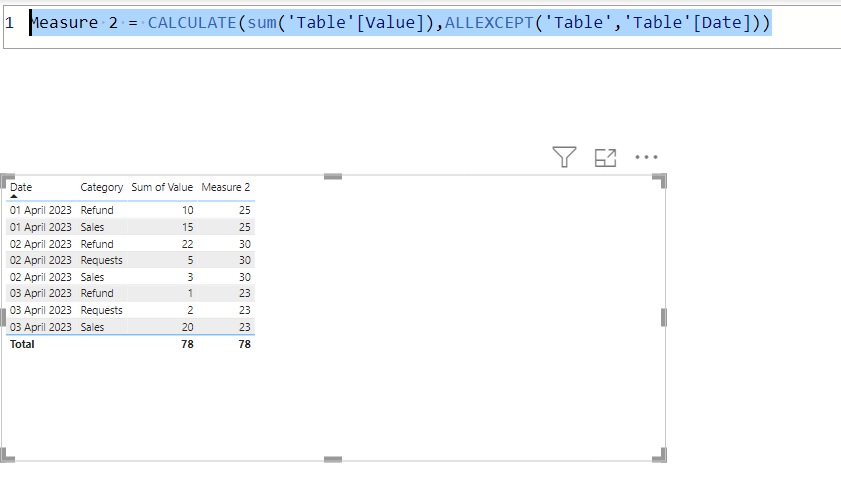
Task: Select the Sum of Value cell showing 2
Action: [190, 310]
